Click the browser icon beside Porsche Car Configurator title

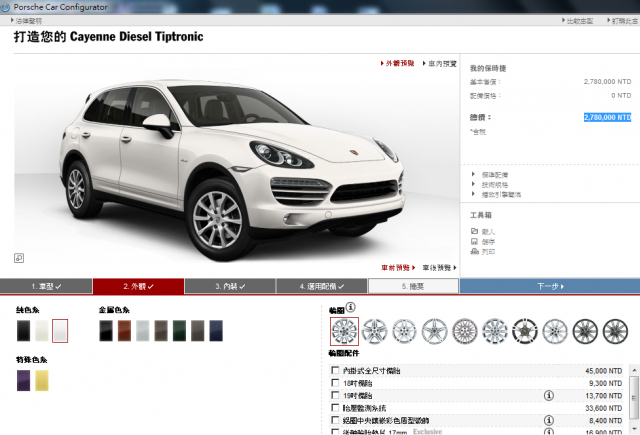(x=5, y=7)
